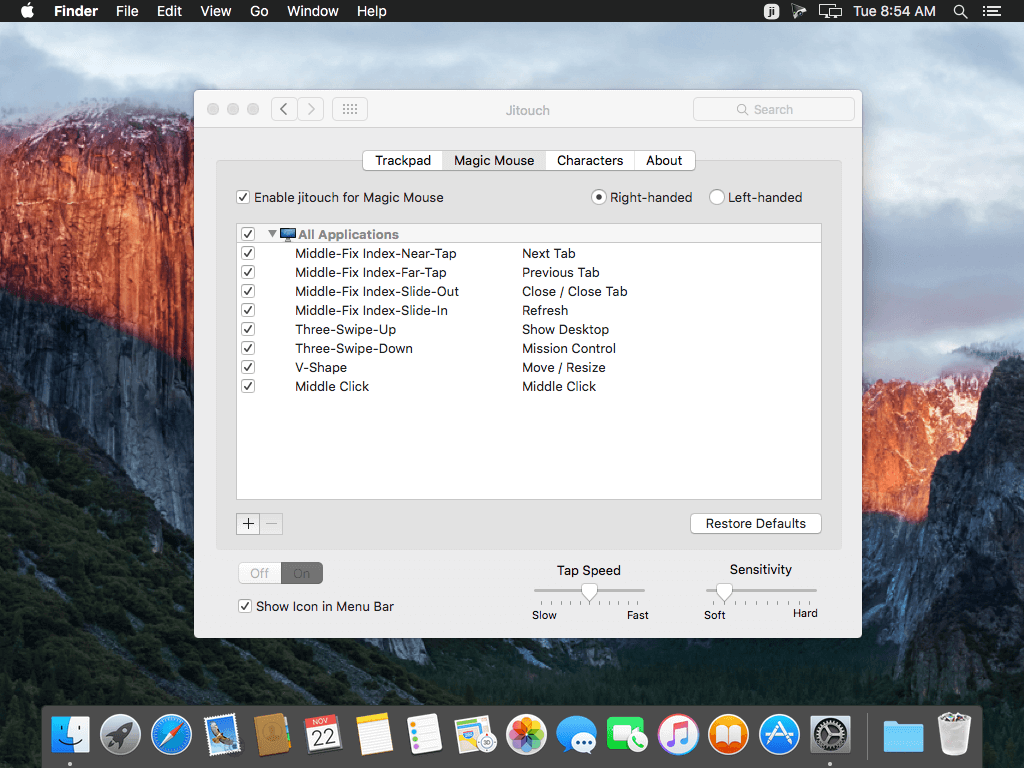Screen dimensions: 1024x768
Task: Click the menu bar clock Tue 8:54 AM
Action: (x=894, y=11)
